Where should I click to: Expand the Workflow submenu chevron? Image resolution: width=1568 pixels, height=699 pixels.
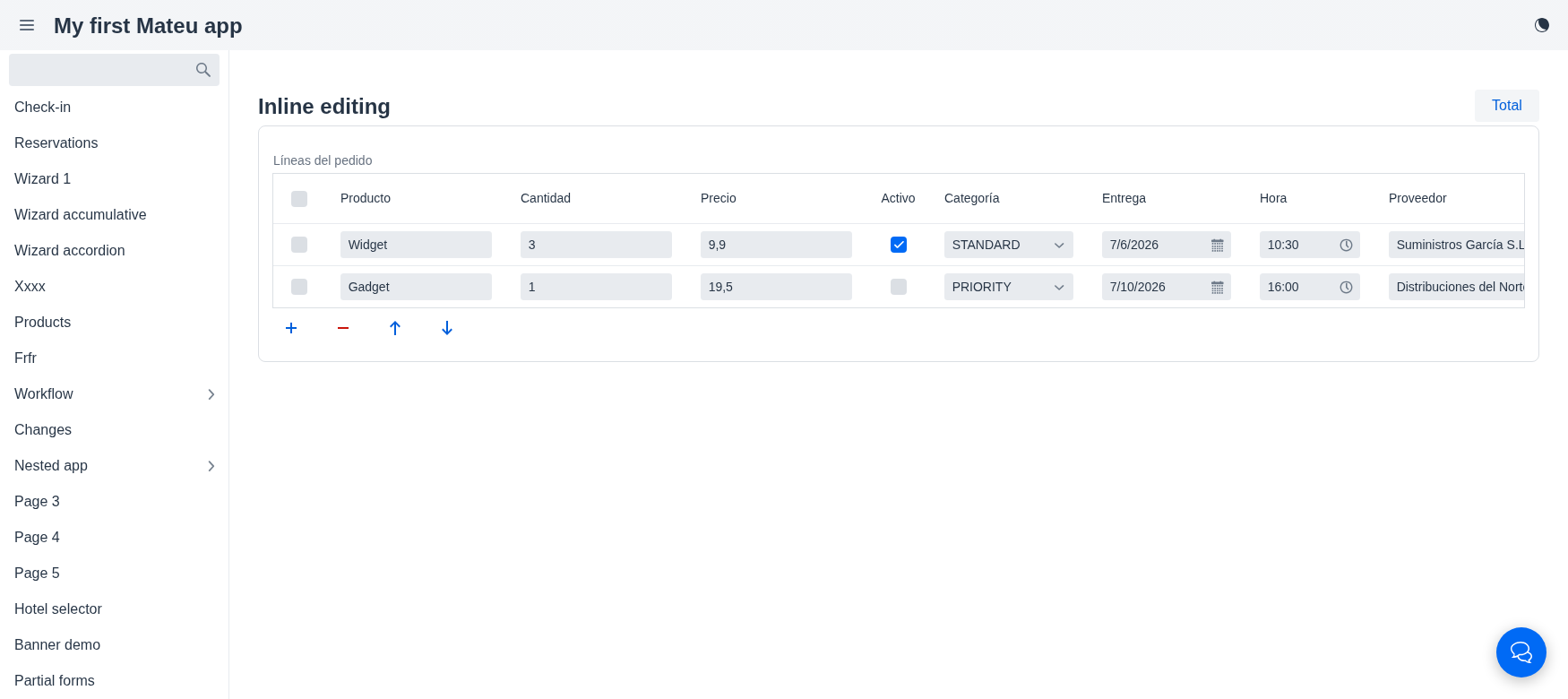211,394
